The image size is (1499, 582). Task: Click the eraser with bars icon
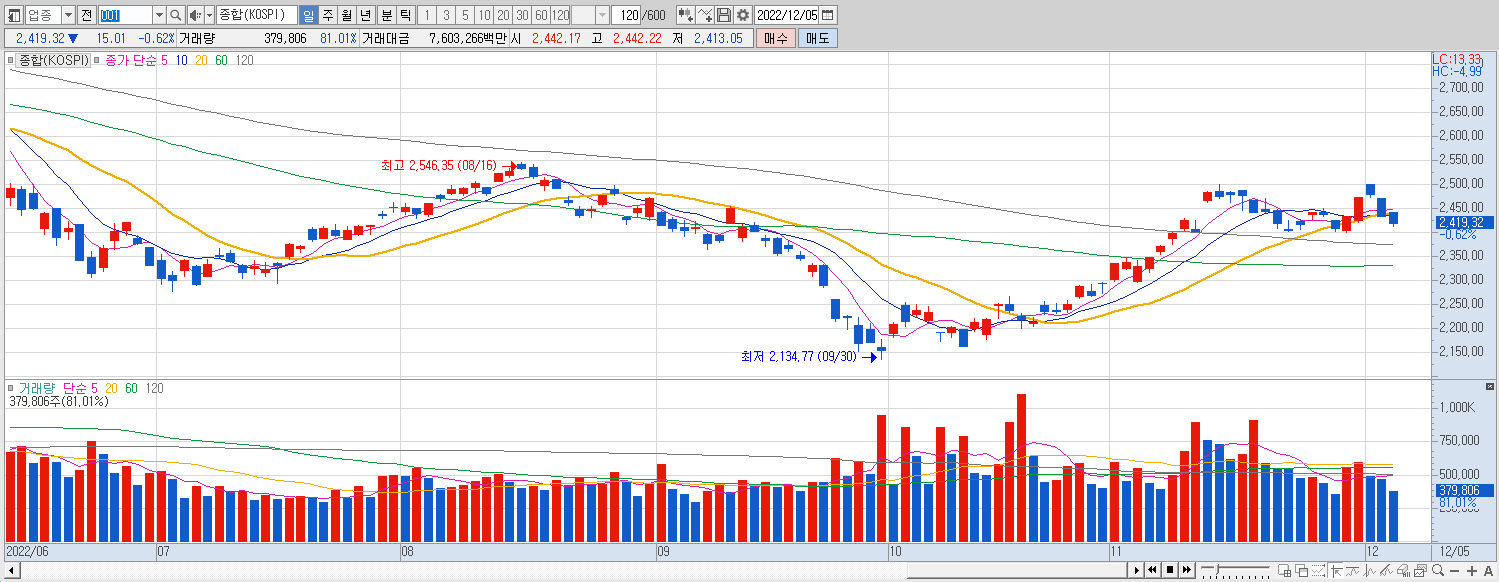pyautogui.click(x=1404, y=571)
